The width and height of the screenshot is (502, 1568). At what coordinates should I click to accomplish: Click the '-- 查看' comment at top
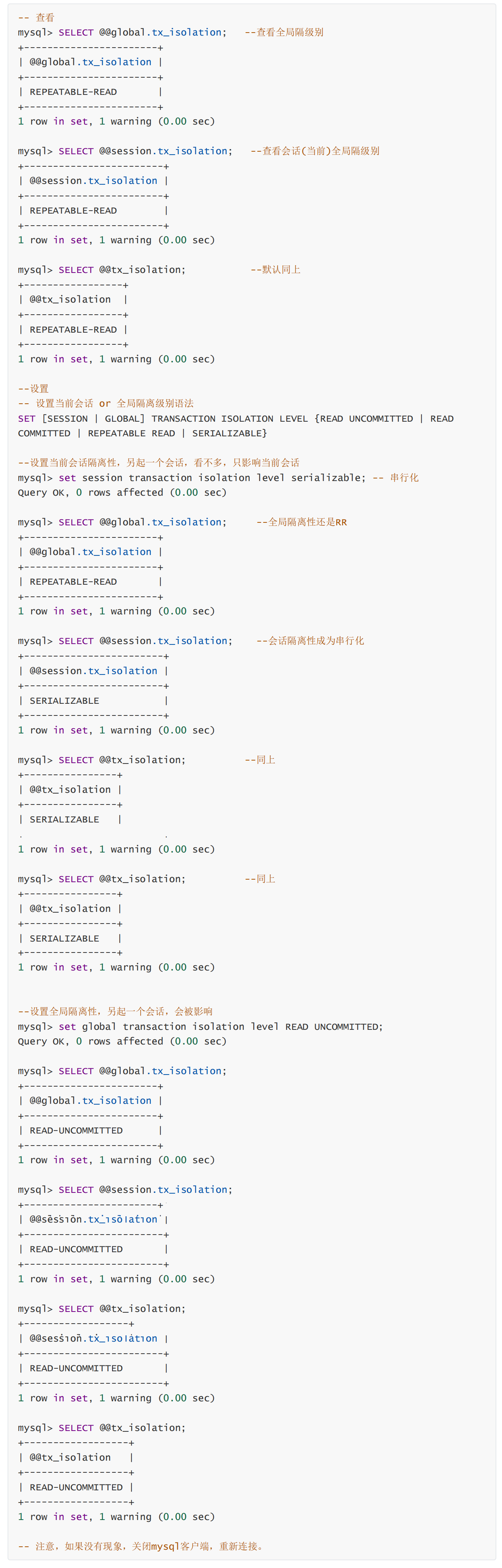click(36, 18)
